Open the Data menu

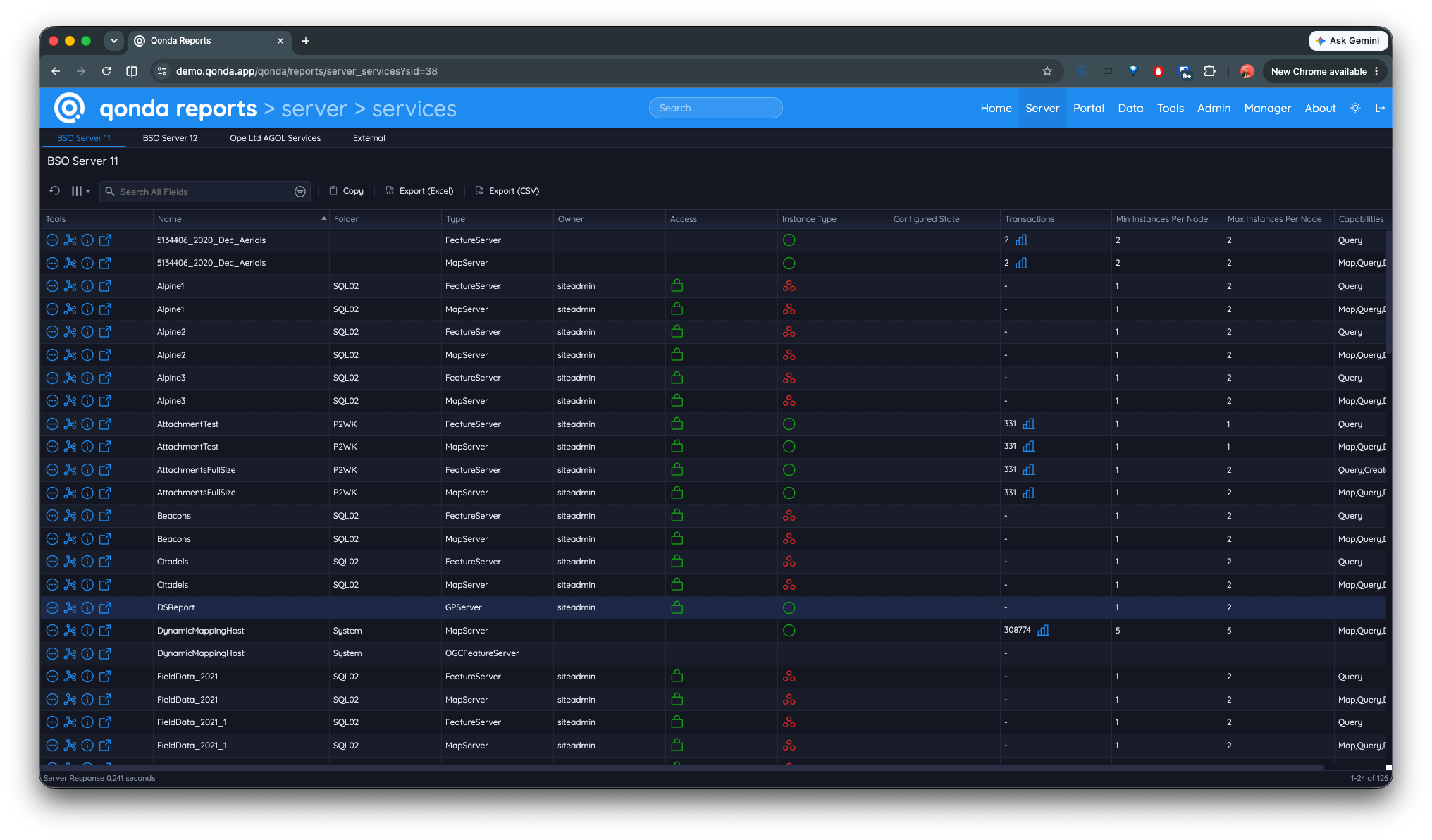tap(1130, 108)
